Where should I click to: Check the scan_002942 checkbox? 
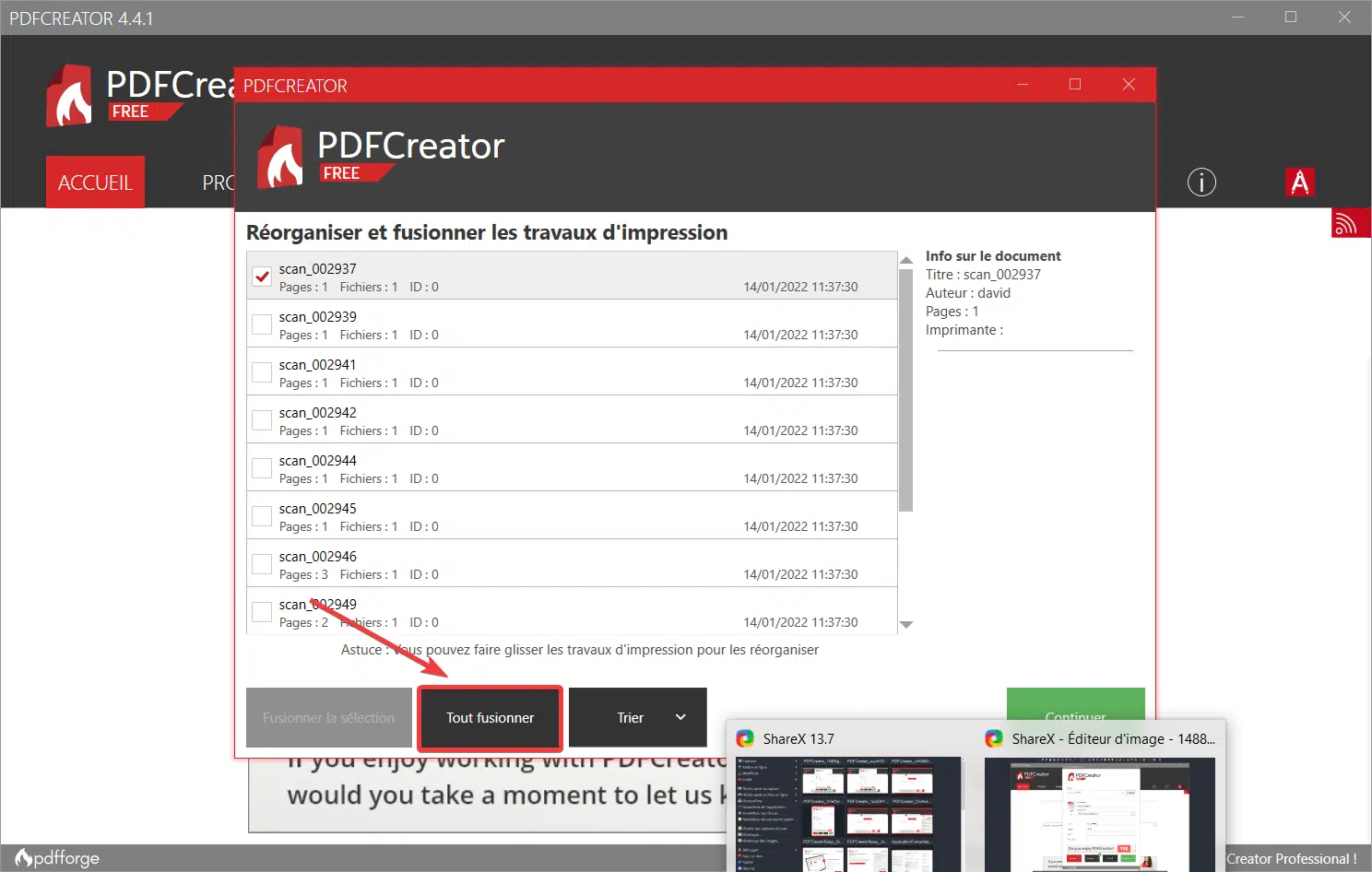pyautogui.click(x=262, y=419)
